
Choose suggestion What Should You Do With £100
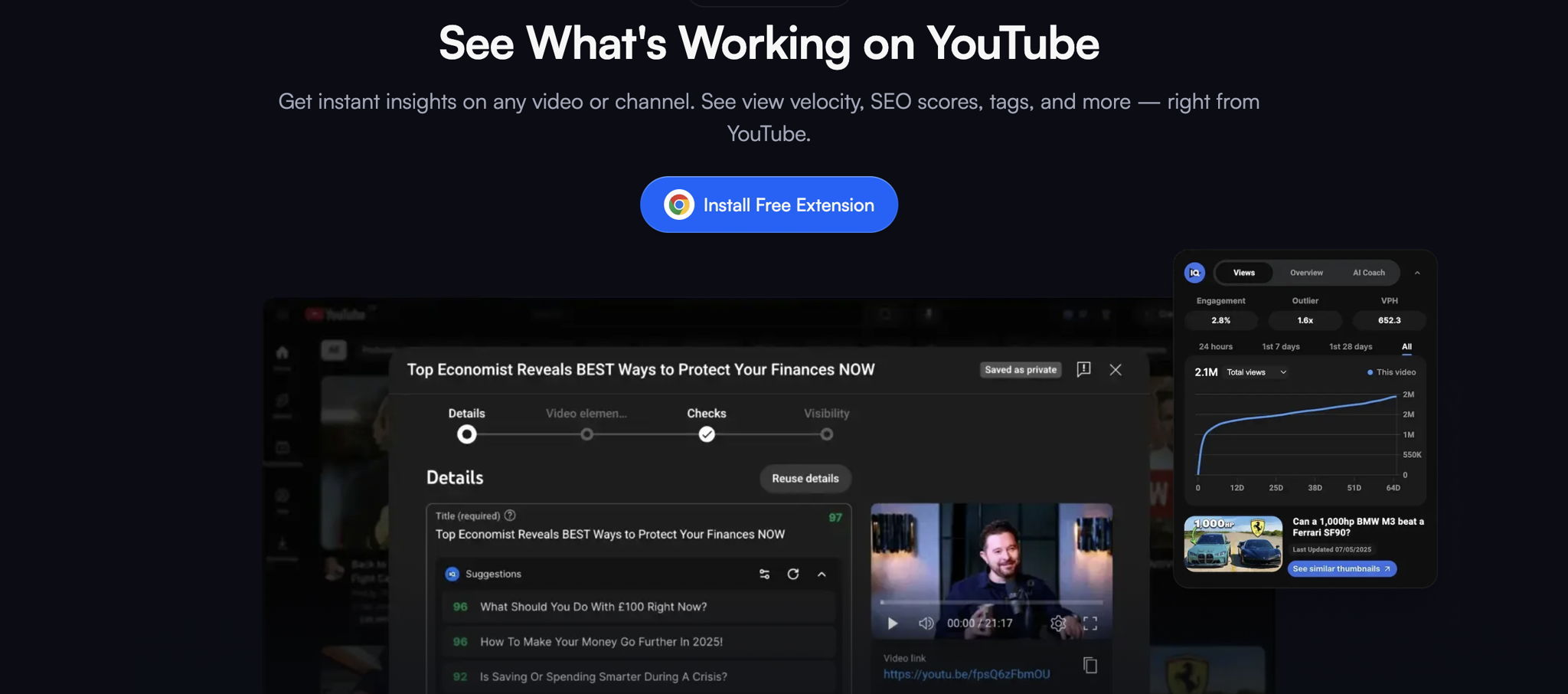[639, 607]
